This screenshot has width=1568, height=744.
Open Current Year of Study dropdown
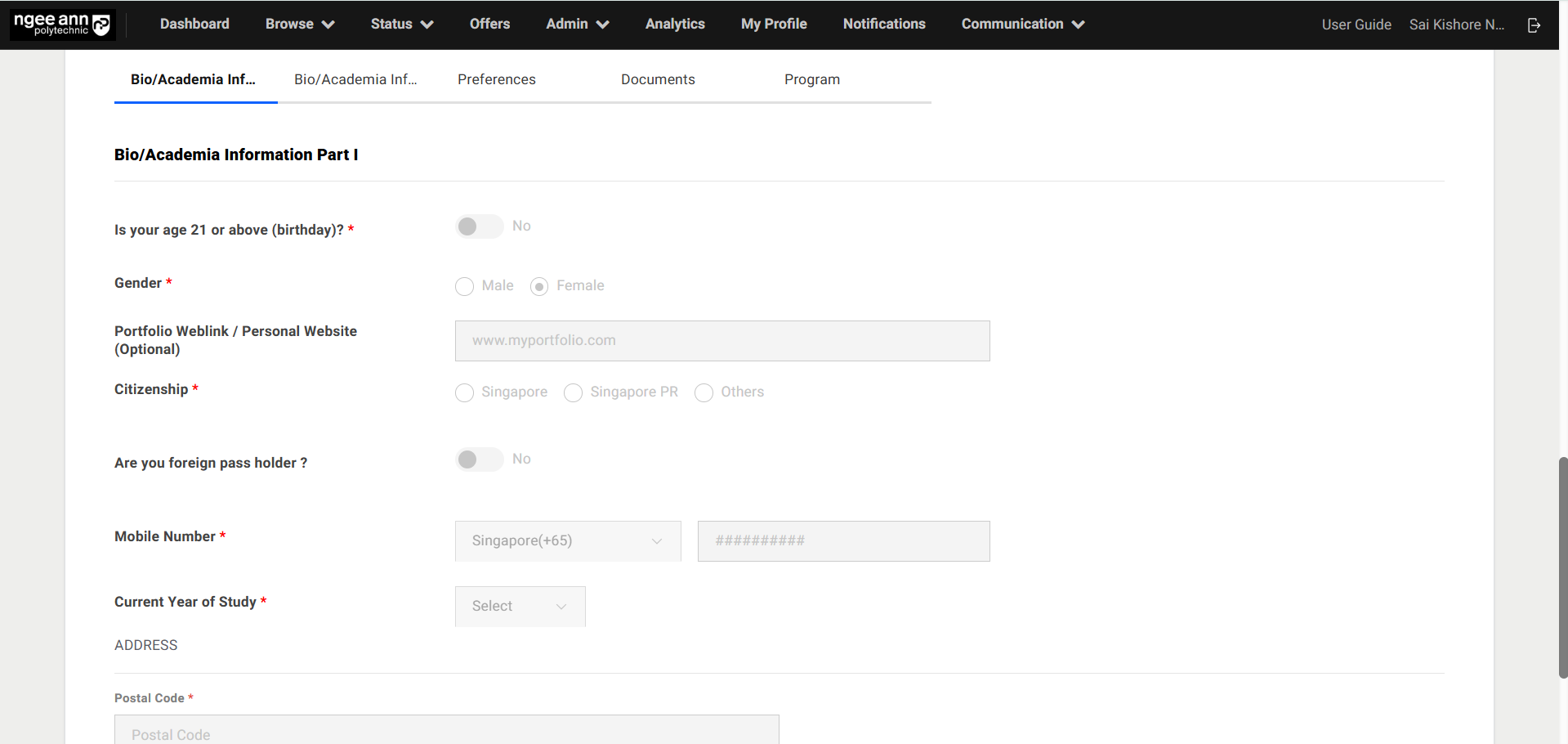pos(520,607)
